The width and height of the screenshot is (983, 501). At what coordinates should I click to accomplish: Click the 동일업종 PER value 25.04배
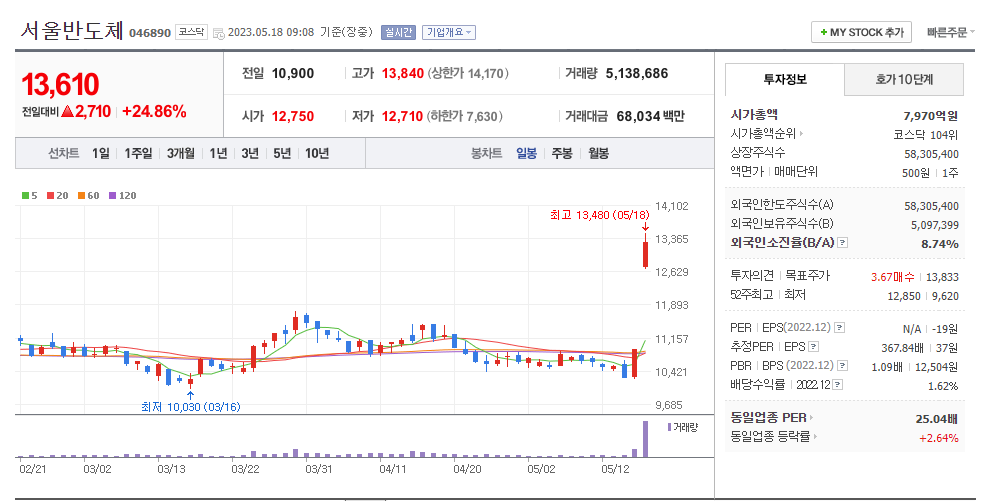(x=937, y=419)
